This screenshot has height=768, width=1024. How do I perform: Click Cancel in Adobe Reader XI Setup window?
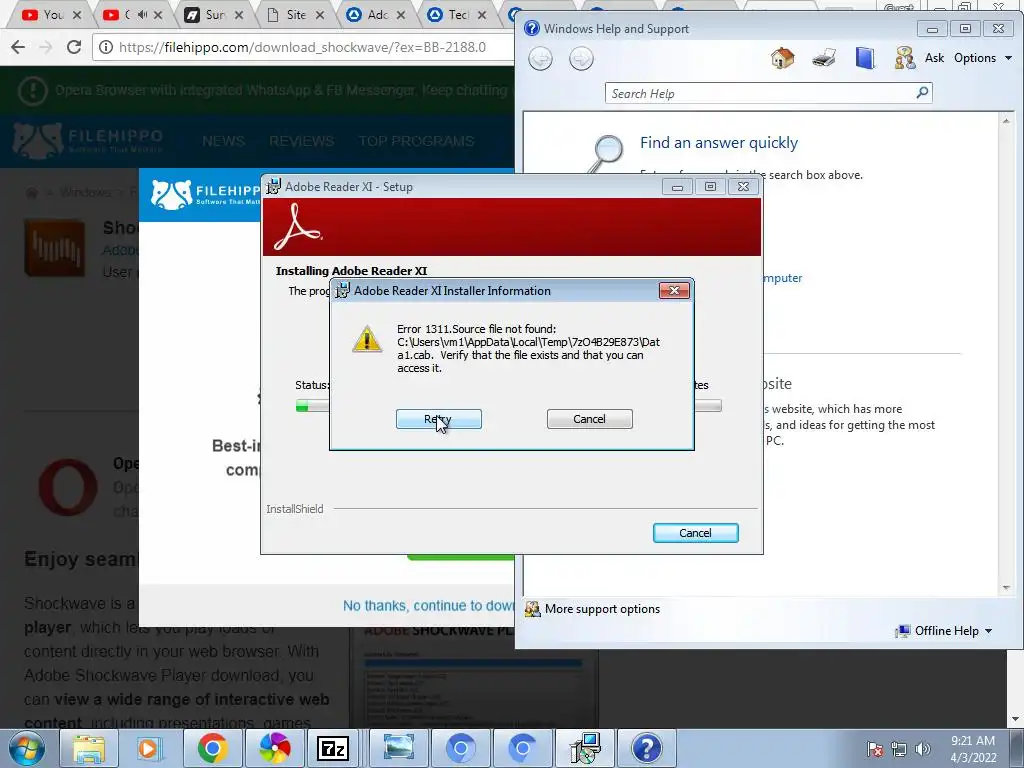point(696,533)
